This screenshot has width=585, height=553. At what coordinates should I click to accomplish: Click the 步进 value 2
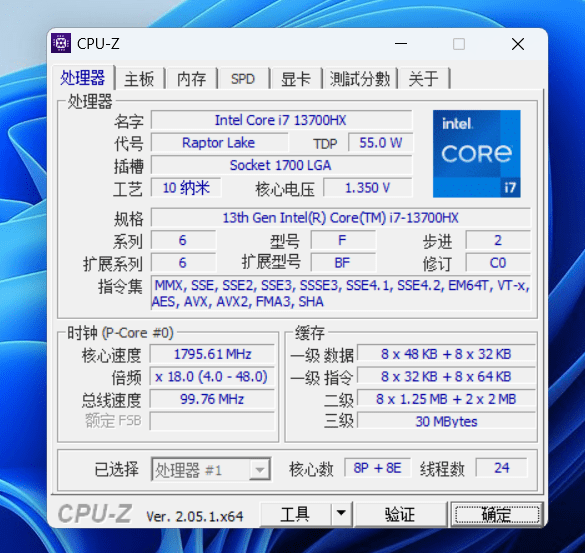(498, 240)
